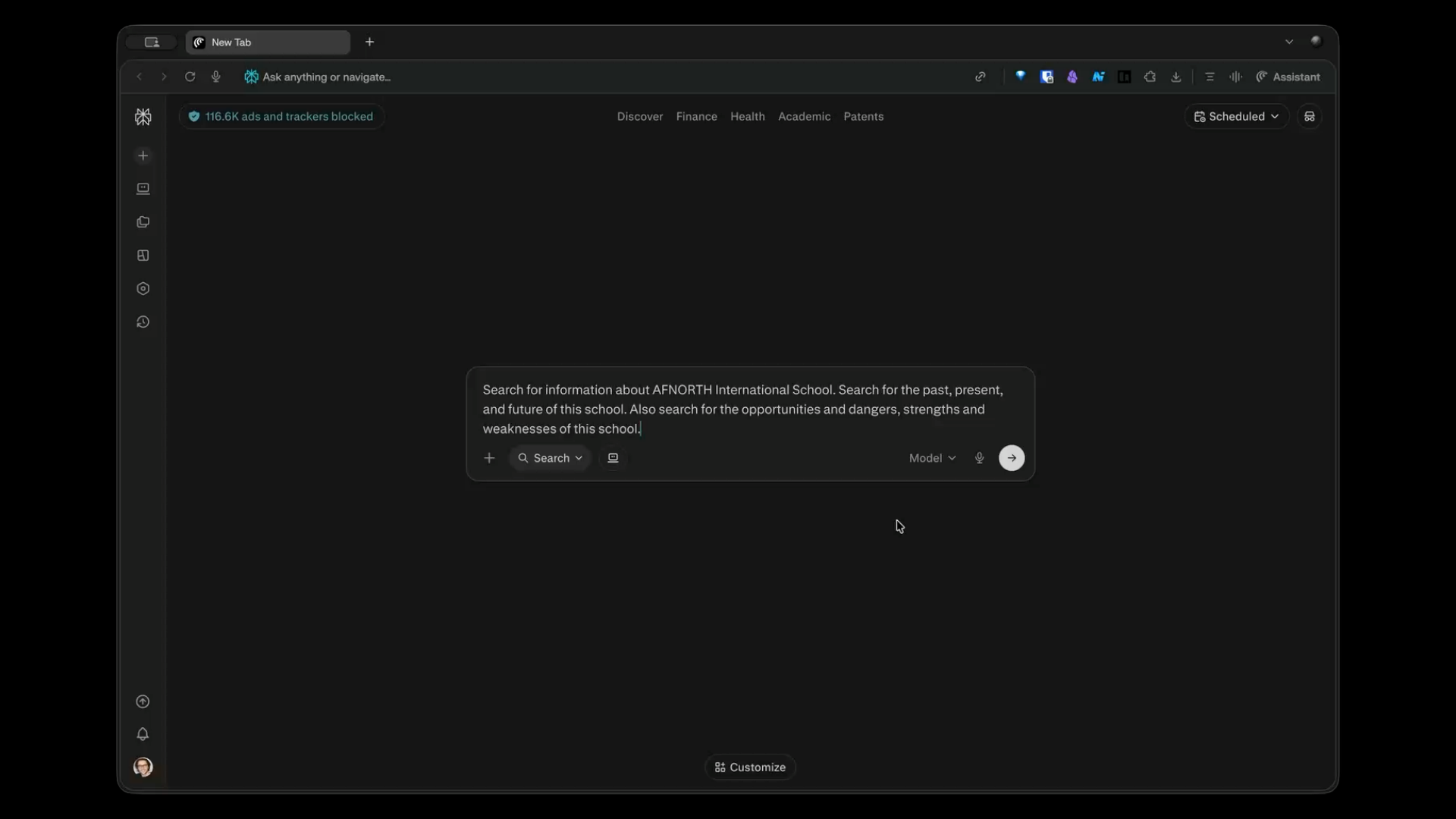This screenshot has height=819, width=1456.
Task: Open the blue diamond extension
Action: [1021, 77]
